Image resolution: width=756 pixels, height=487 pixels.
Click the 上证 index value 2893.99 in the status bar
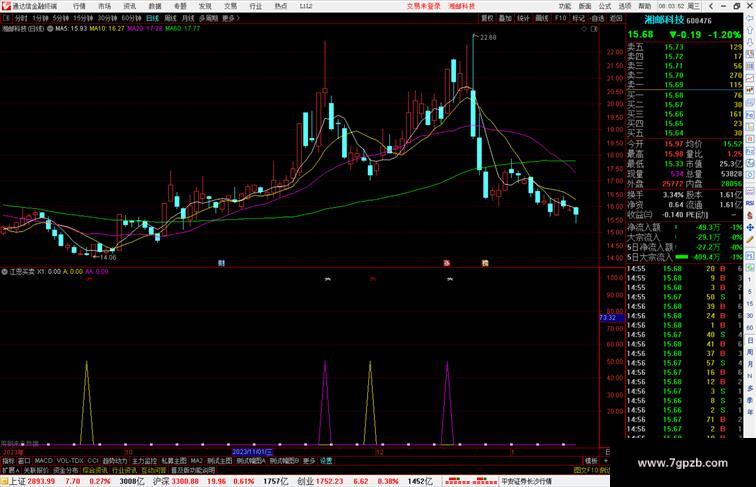(41, 481)
